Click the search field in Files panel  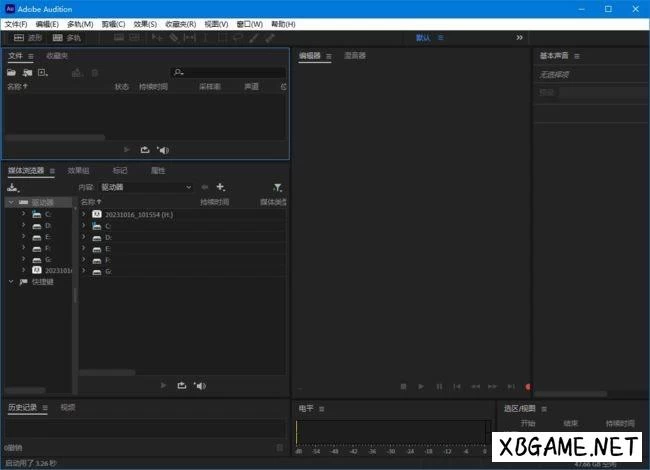point(228,73)
